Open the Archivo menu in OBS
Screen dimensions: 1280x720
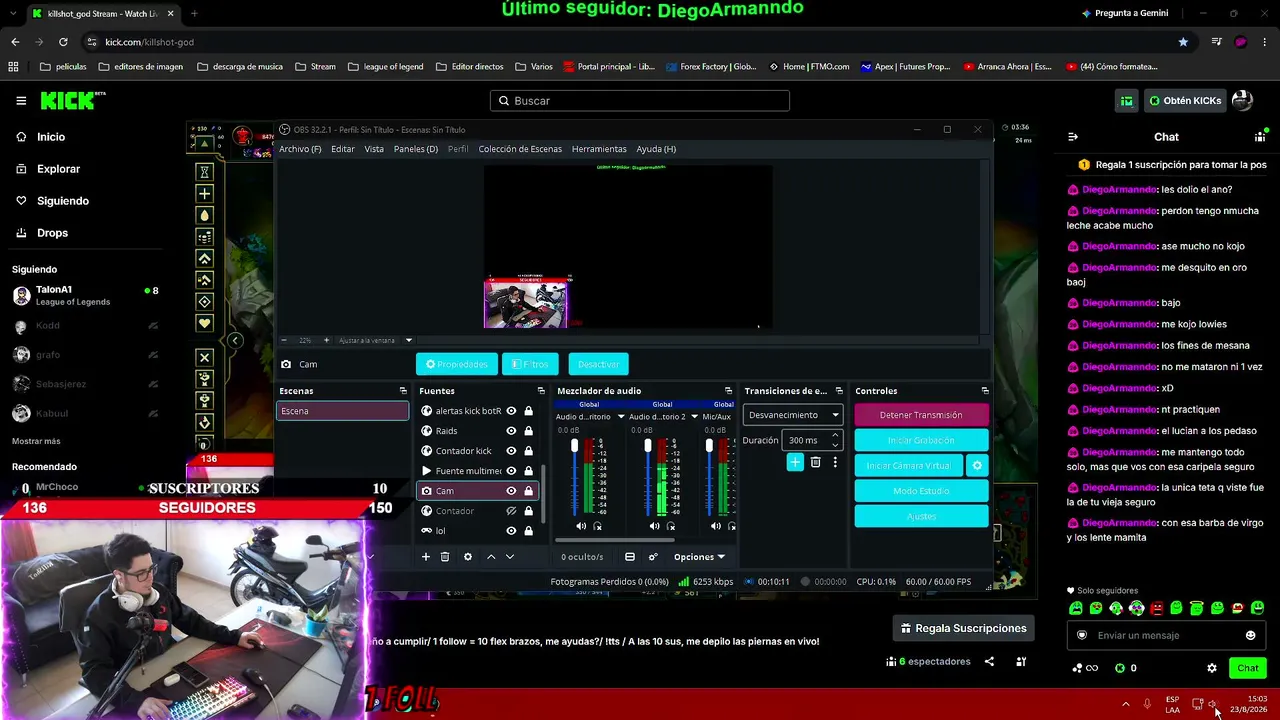300,149
